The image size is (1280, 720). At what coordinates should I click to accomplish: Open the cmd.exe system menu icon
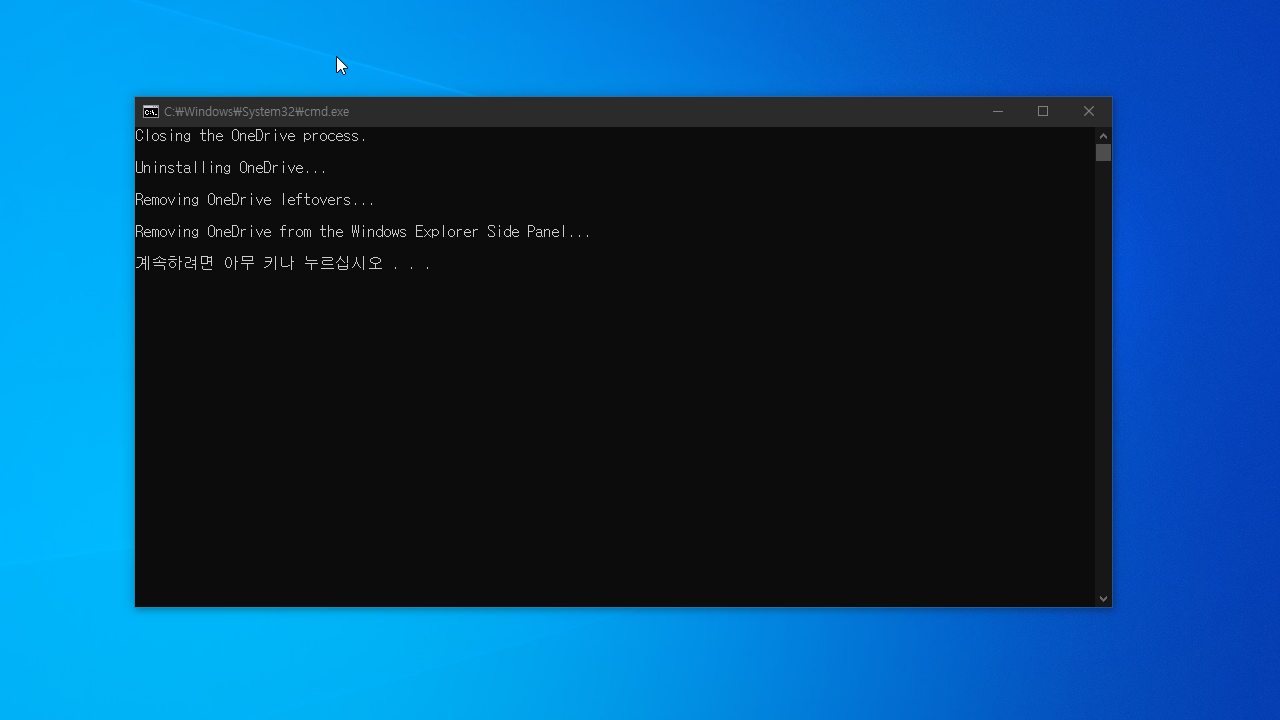[x=151, y=112]
